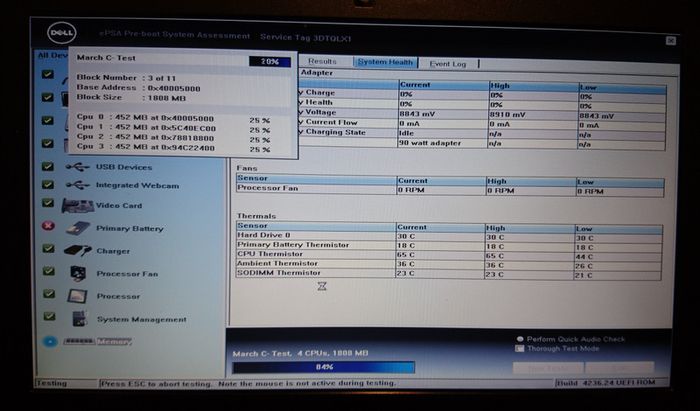Select the System Management icon
This screenshot has height=411, width=700.
(x=79, y=319)
